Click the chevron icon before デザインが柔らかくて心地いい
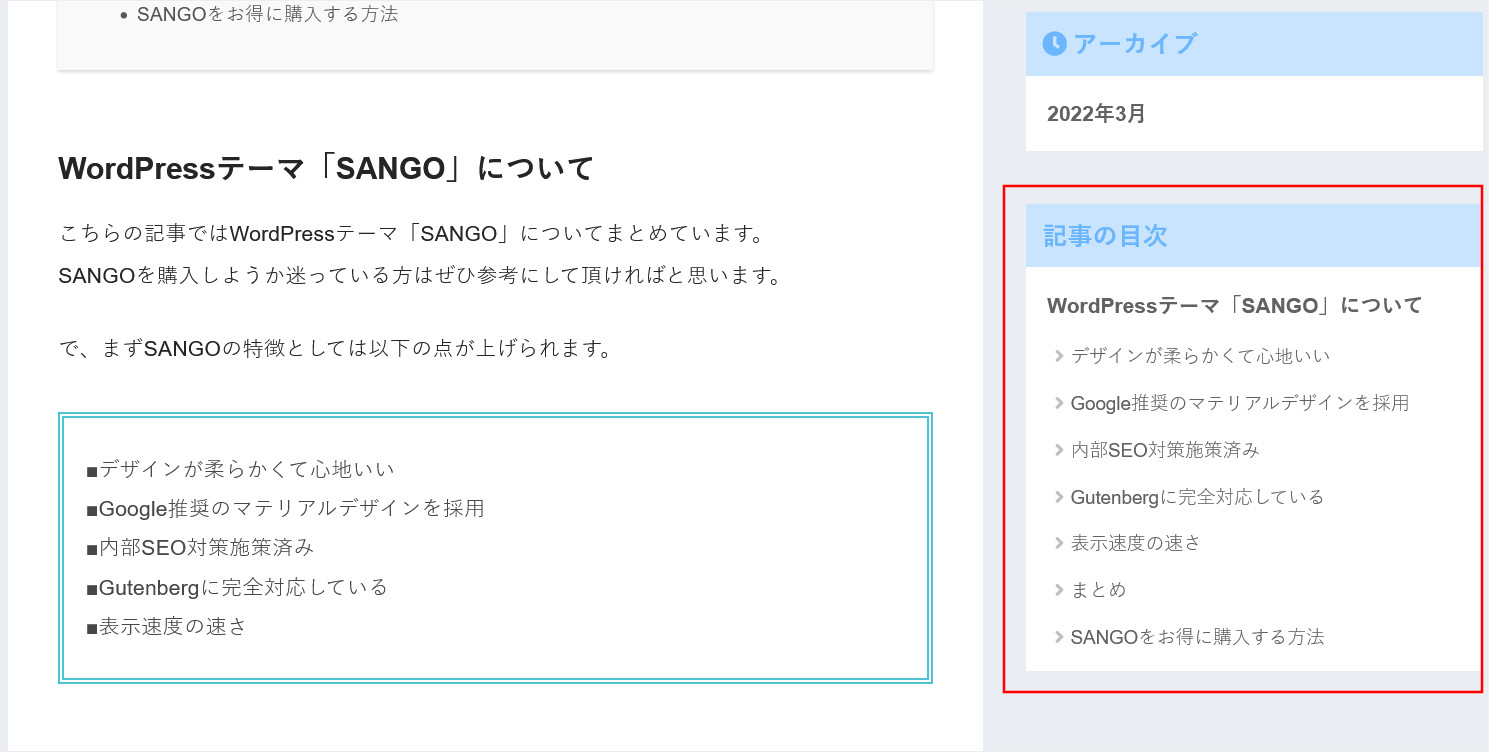 point(1058,356)
